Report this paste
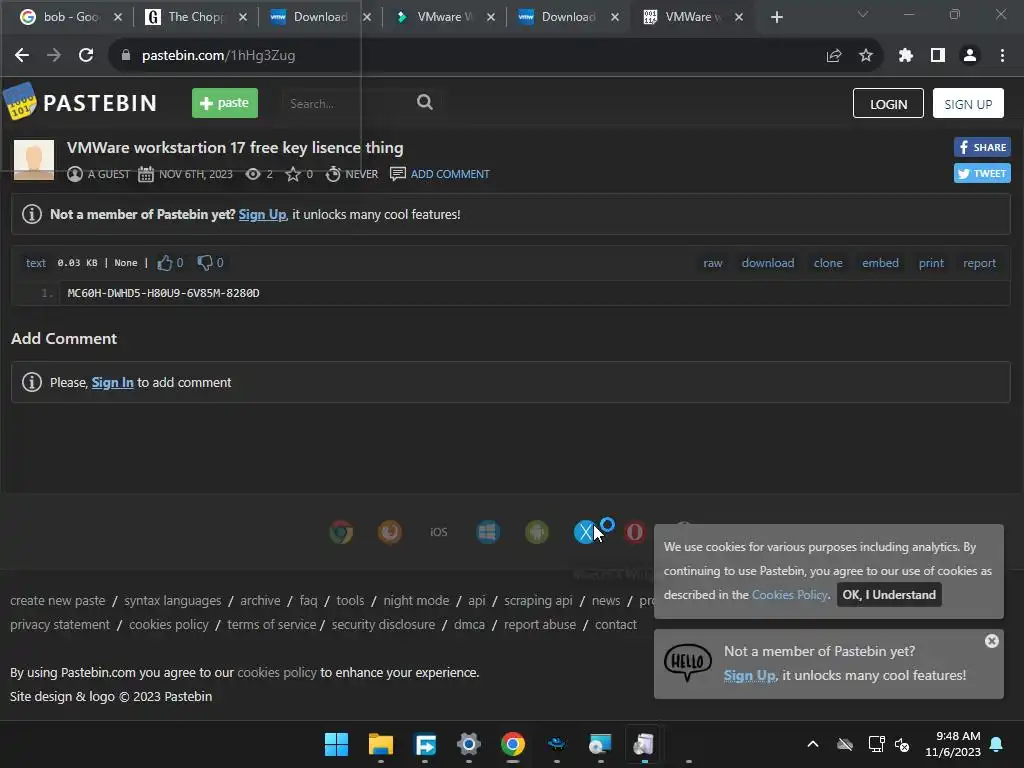The height and width of the screenshot is (768, 1024). tap(979, 263)
